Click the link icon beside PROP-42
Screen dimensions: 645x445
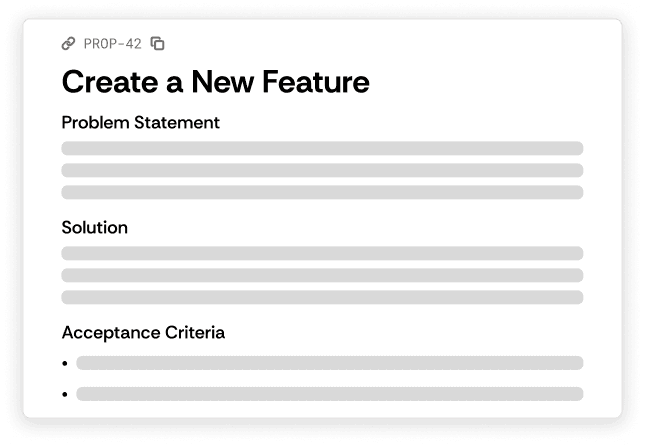pos(68,43)
